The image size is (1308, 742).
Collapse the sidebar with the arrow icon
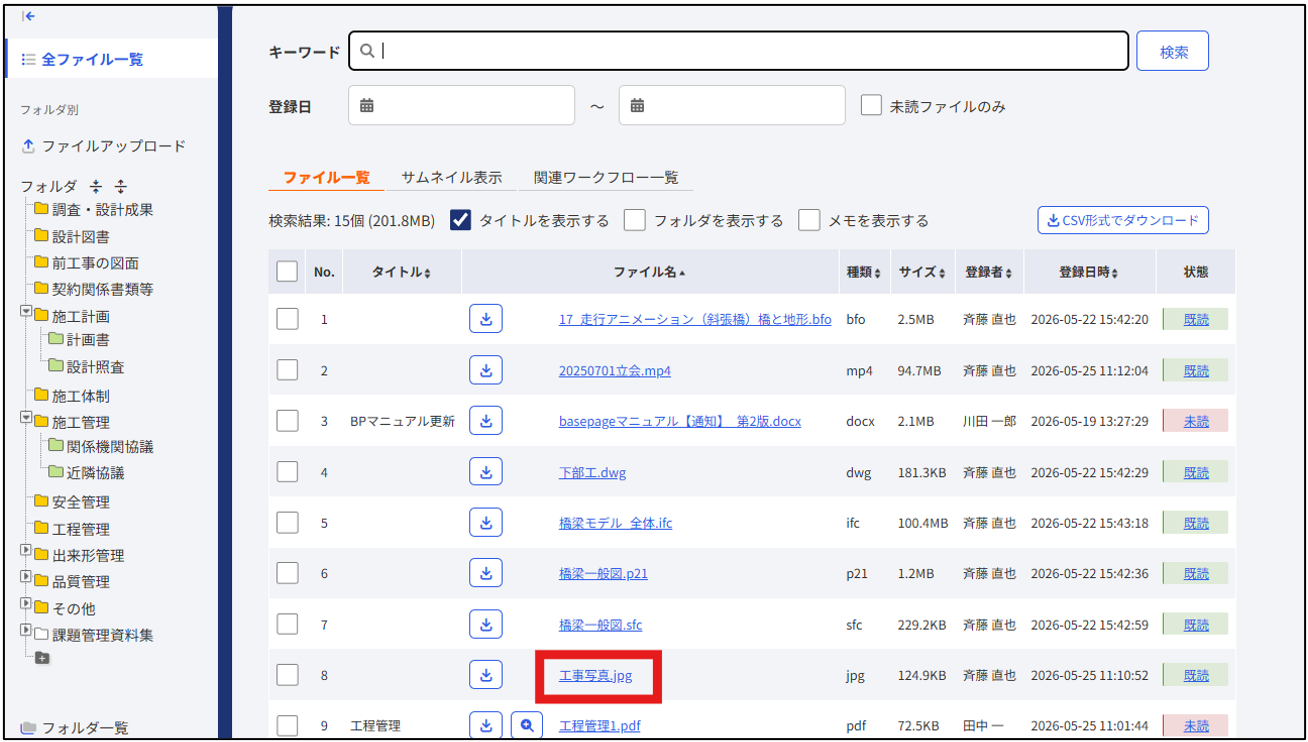pos(29,16)
